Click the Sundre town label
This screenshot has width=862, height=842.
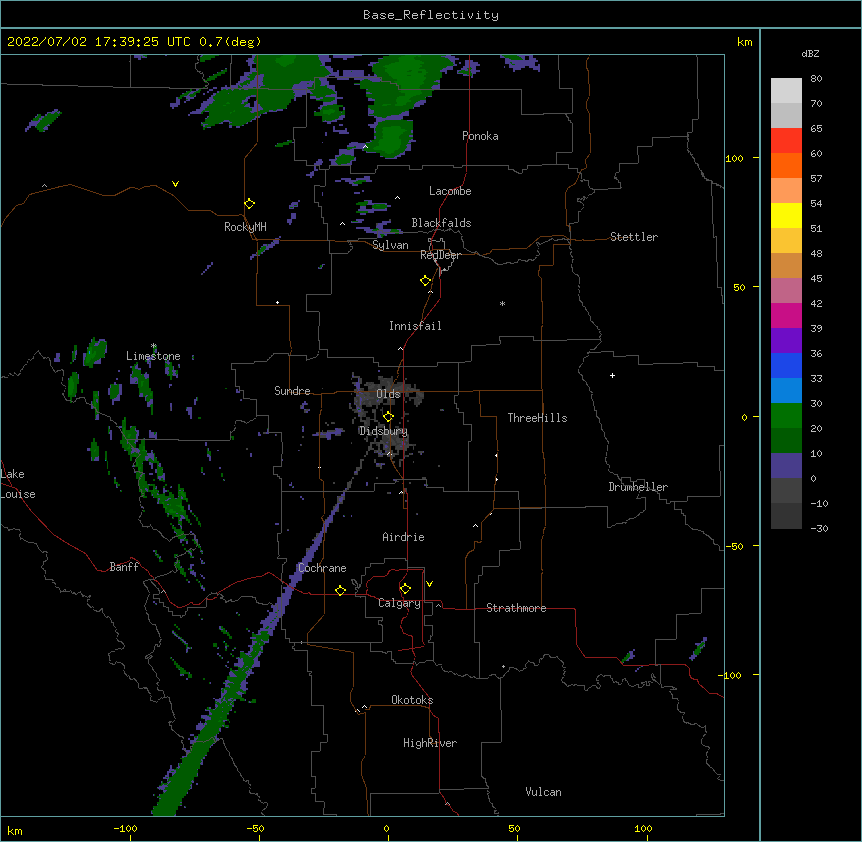[x=292, y=391]
